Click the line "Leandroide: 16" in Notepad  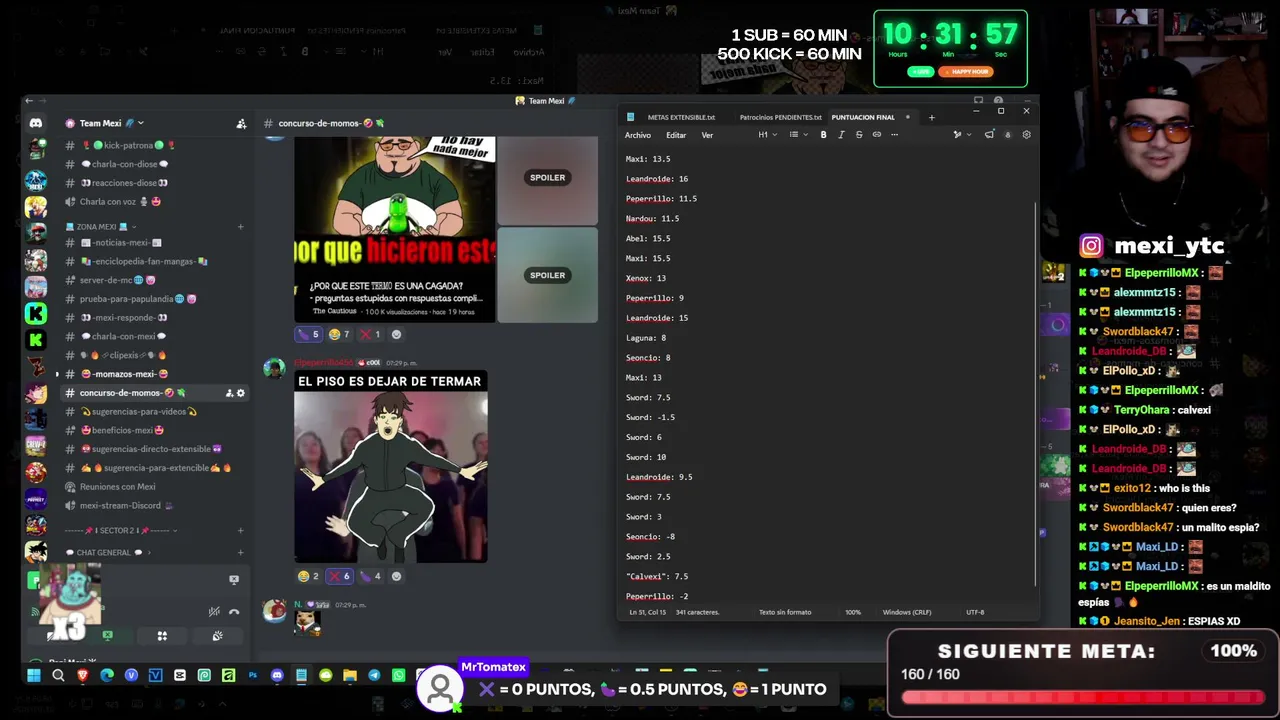(657, 179)
